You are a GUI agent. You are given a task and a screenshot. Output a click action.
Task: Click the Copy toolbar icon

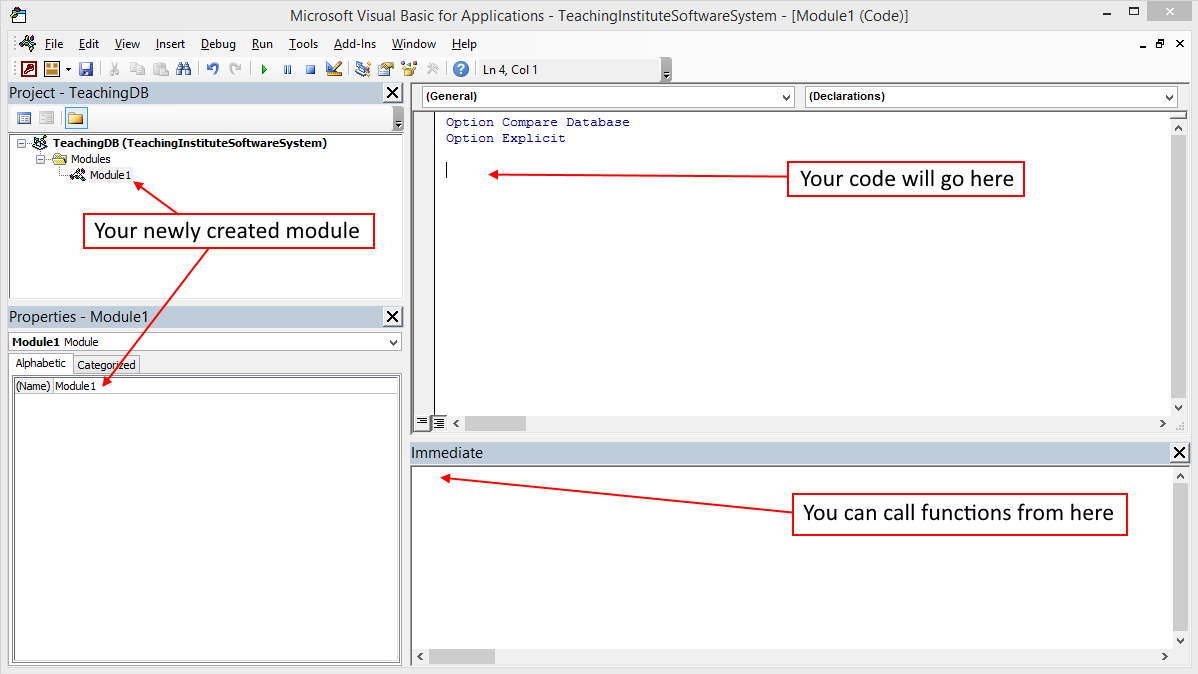tap(138, 70)
